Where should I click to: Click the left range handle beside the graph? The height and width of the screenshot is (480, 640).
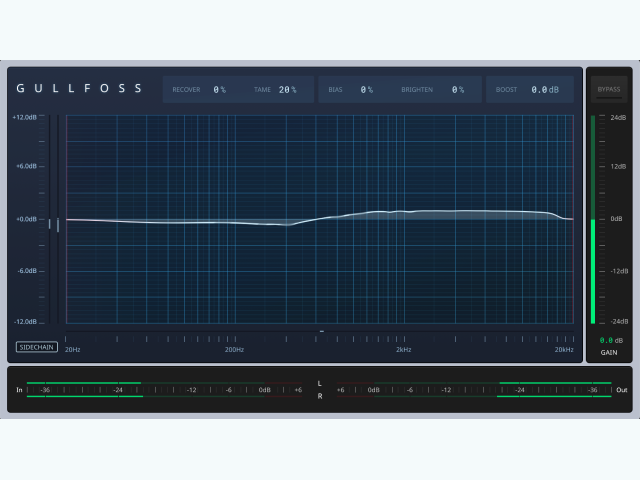point(50,224)
